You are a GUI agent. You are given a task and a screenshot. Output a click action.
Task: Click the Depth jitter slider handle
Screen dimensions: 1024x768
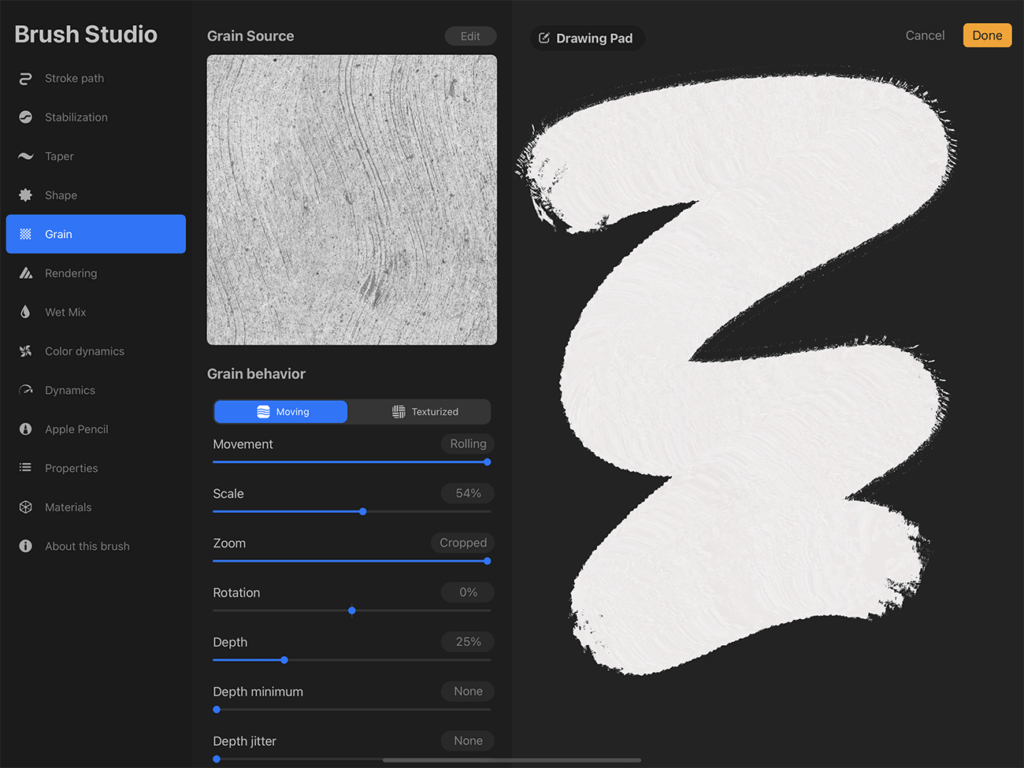click(217, 759)
